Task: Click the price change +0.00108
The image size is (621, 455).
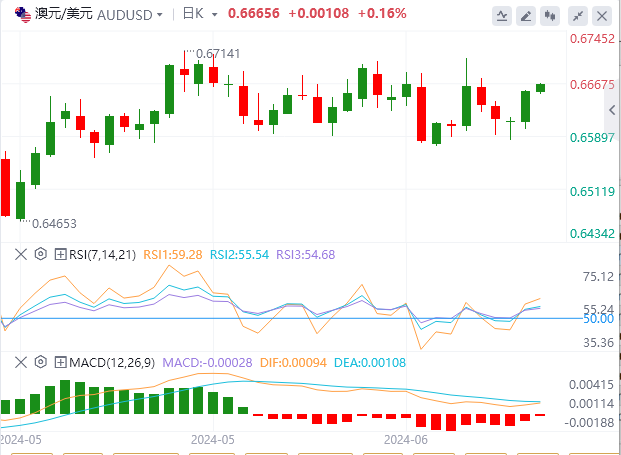Action: (318, 13)
